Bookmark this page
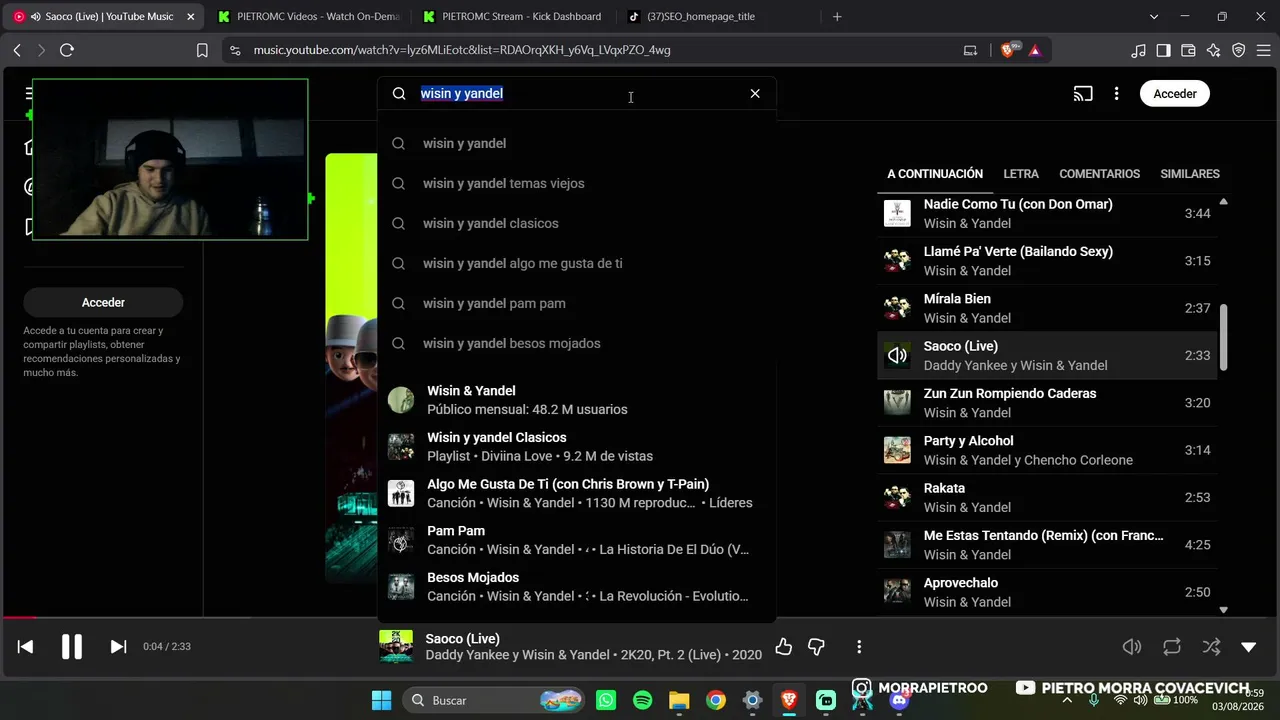Viewport: 1280px width, 720px height. click(x=202, y=50)
